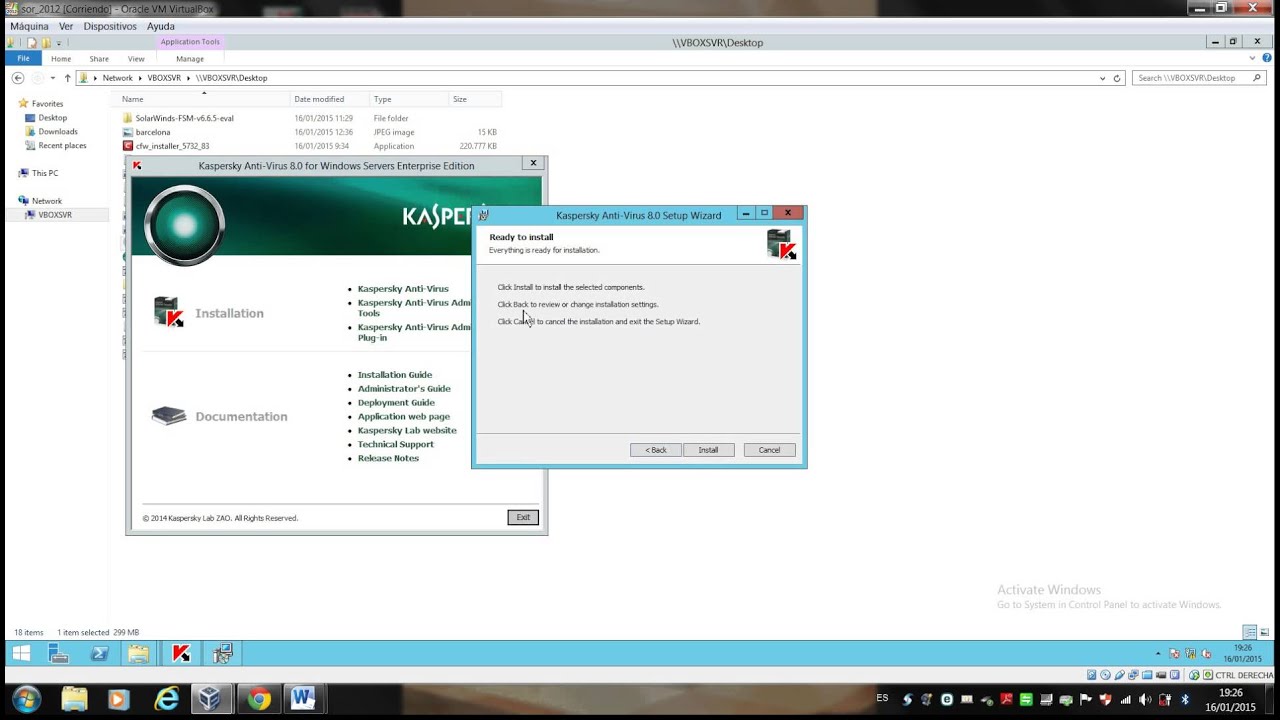The width and height of the screenshot is (1280, 720).
Task: Click Install in the Setup Wizard
Action: 708,450
